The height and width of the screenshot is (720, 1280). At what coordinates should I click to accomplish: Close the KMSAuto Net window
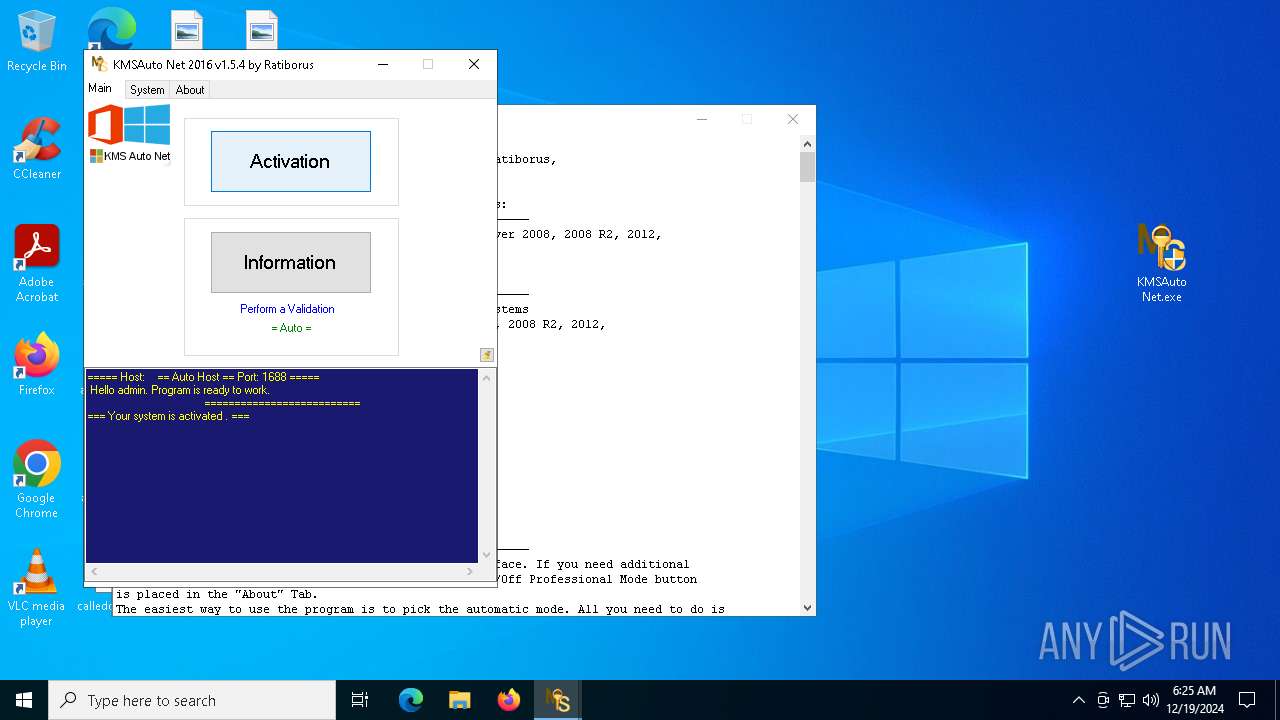[x=474, y=64]
